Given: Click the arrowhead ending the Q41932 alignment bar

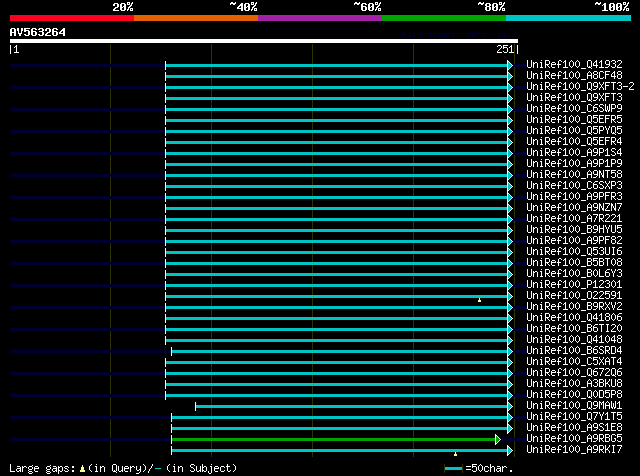Looking at the screenshot, I should tap(510, 65).
